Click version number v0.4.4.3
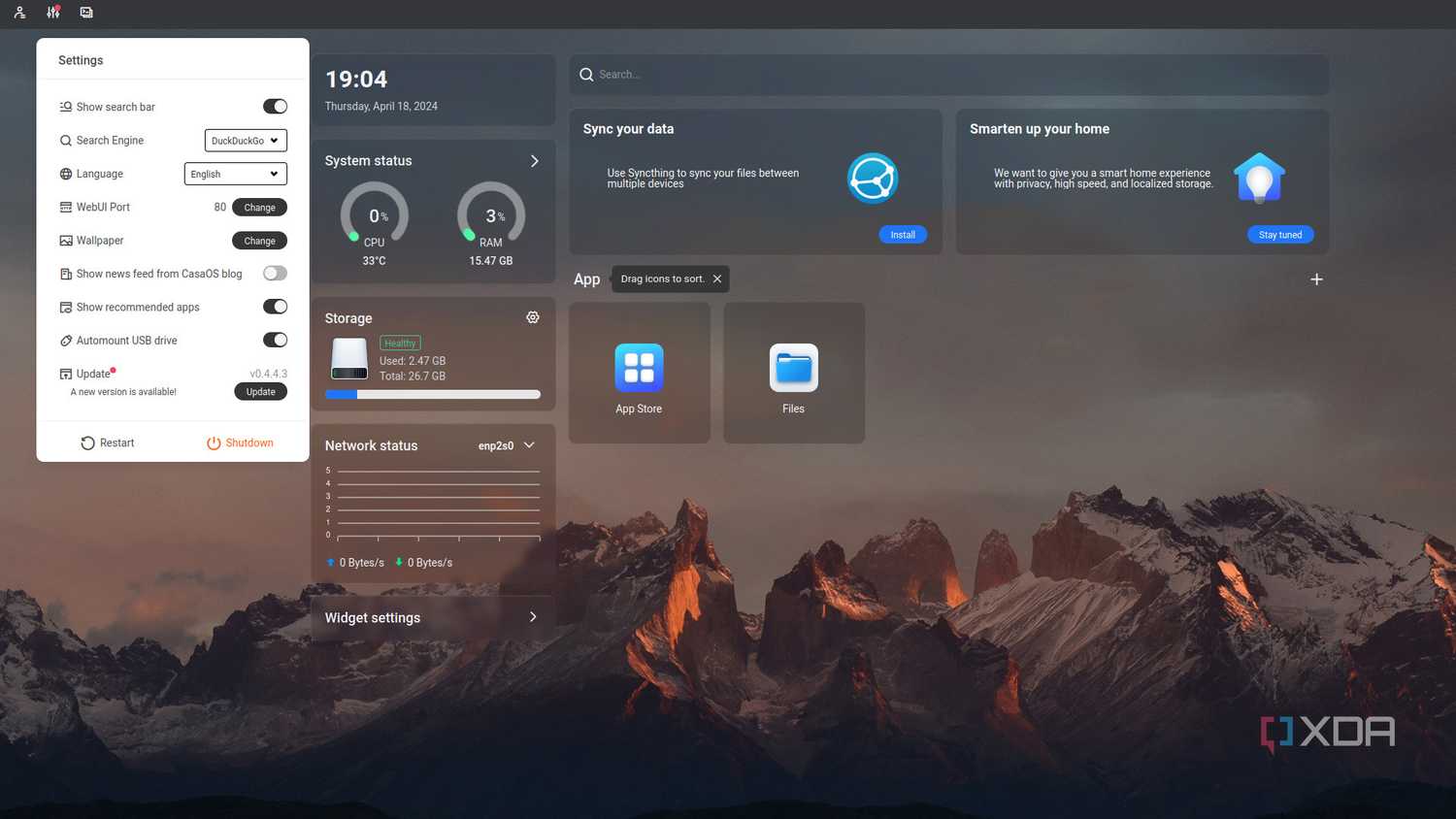Image resolution: width=1456 pixels, height=819 pixels. (x=268, y=374)
